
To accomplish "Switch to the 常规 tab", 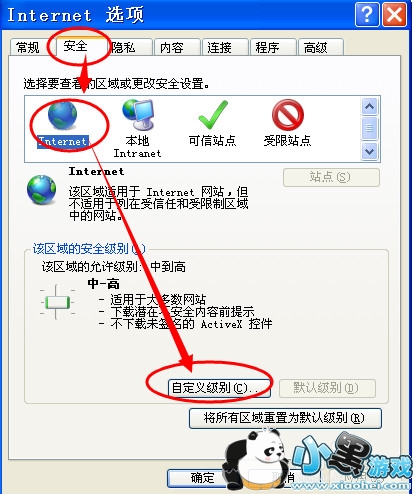I will (x=28, y=47).
